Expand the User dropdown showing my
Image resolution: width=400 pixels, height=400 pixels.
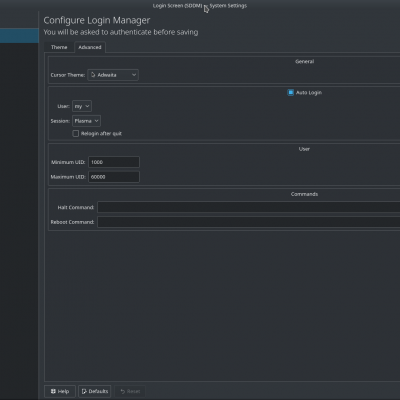[x=82, y=106]
